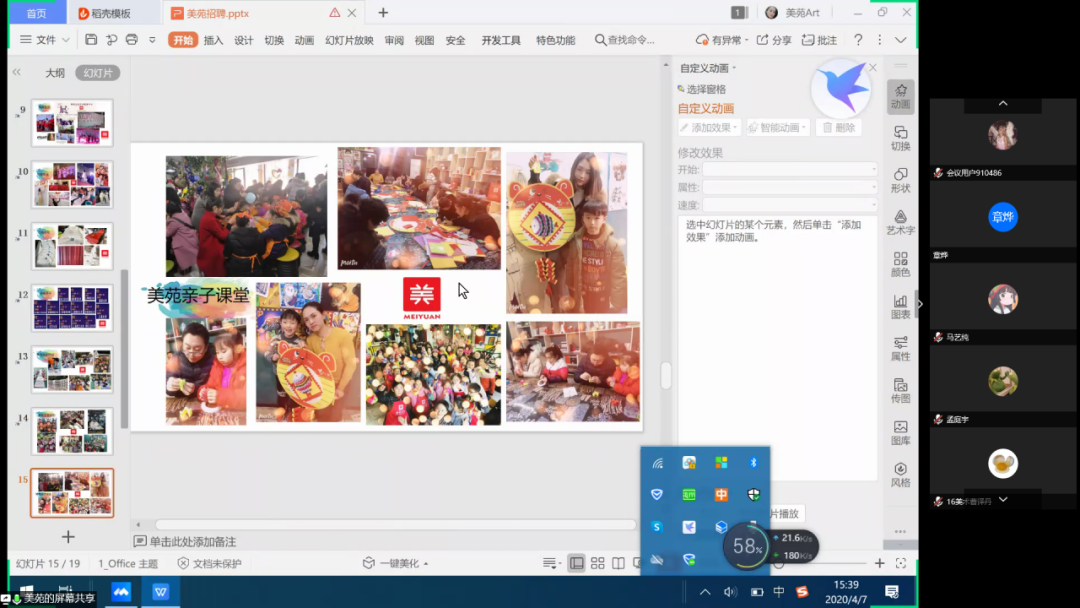The image size is (1080, 608).
Task: Switch to 大纲 outline view
Action: click(55, 73)
